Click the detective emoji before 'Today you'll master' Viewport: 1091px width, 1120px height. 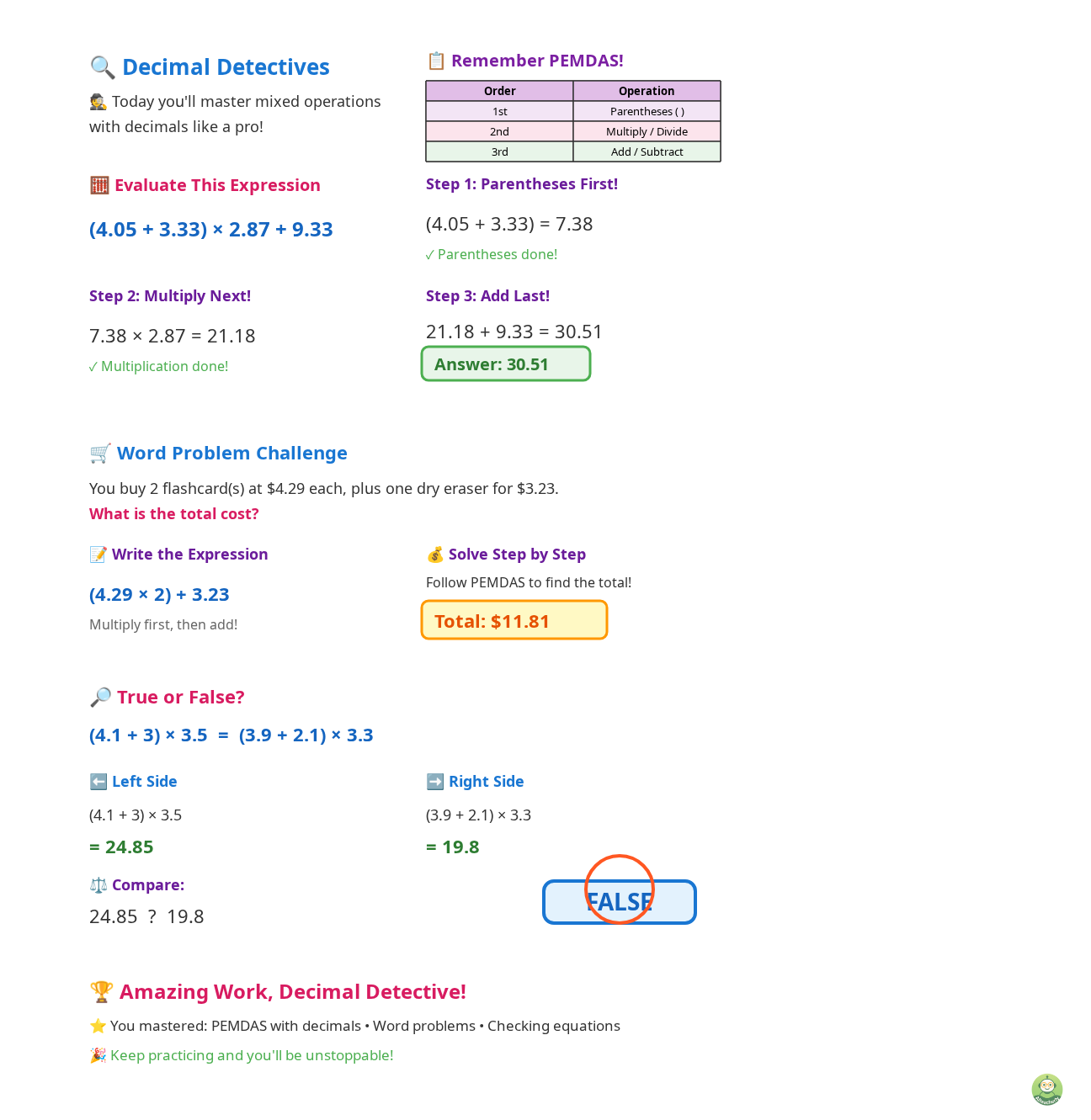point(98,102)
